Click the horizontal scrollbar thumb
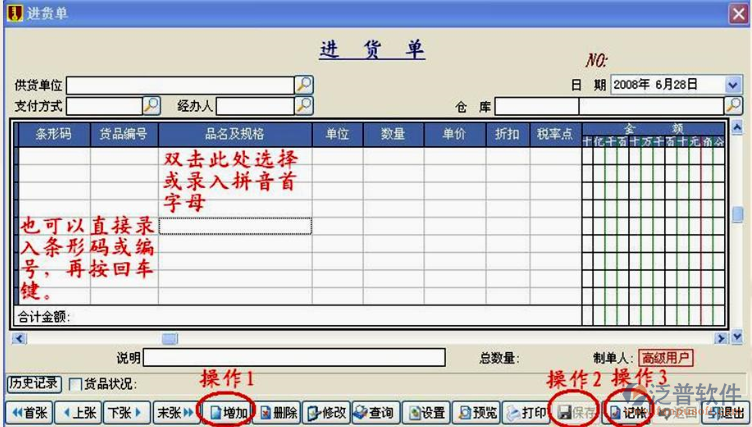This screenshot has width=752, height=427. pyautogui.click(x=170, y=339)
